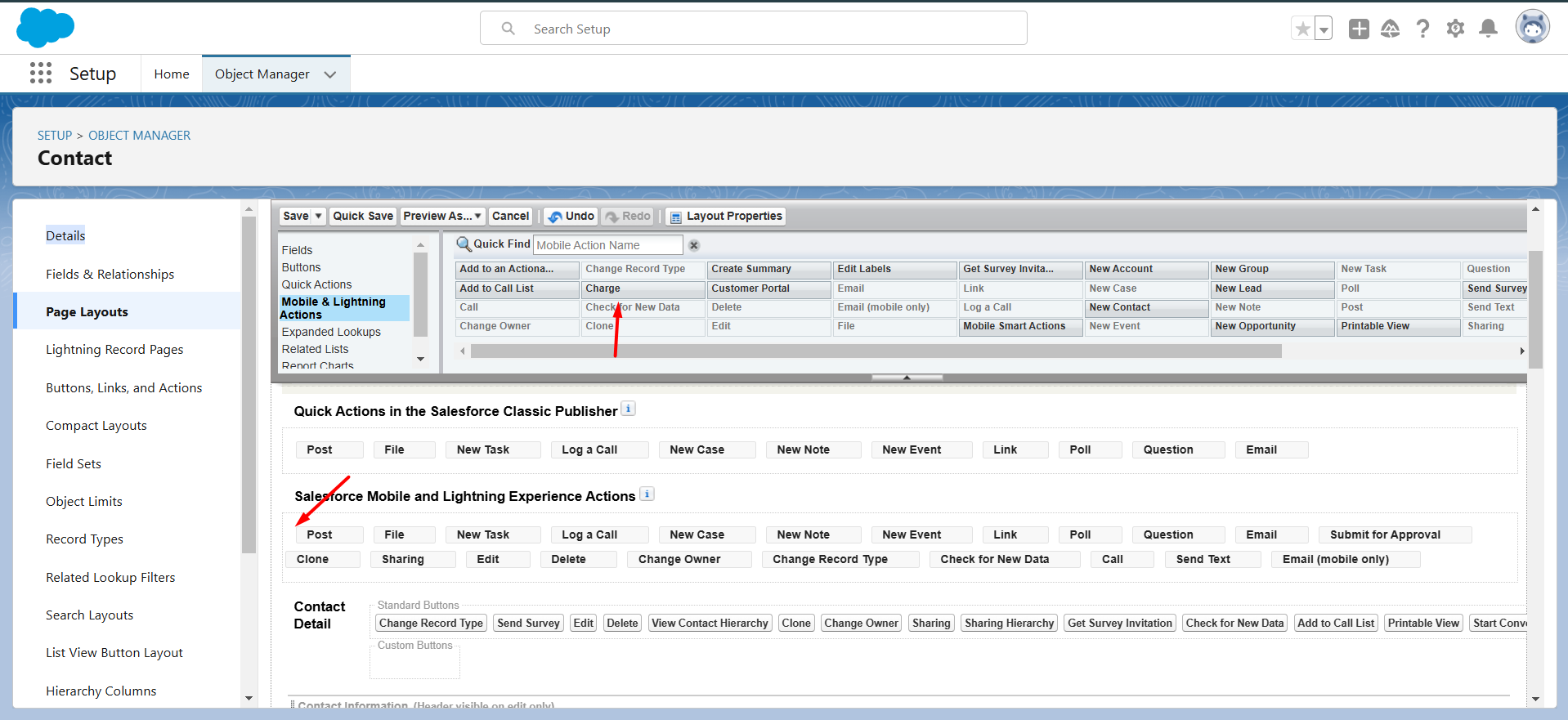Open the App Launcher grid icon
1568x720 pixels.
tap(41, 74)
